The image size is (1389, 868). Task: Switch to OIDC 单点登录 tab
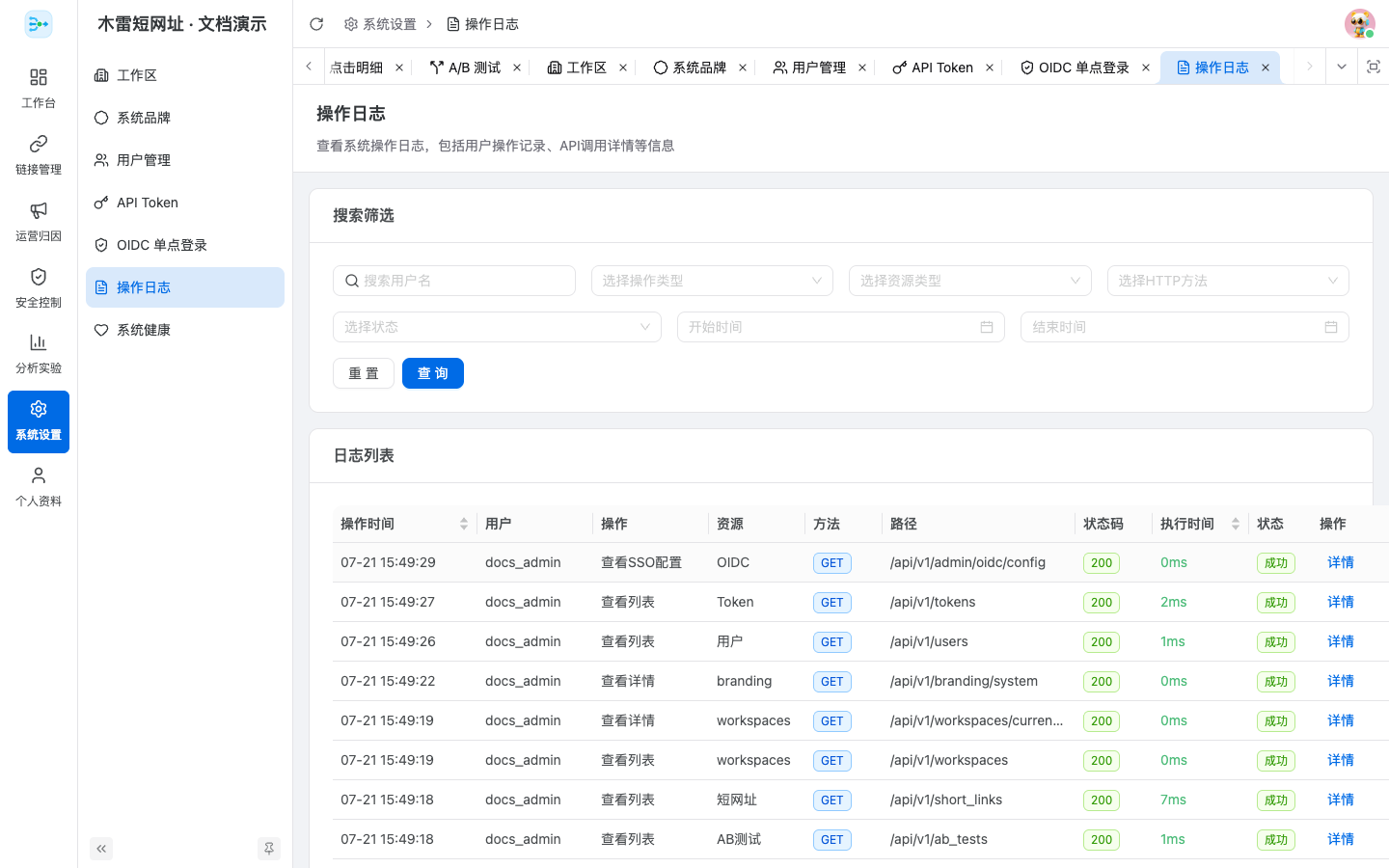1075,68
